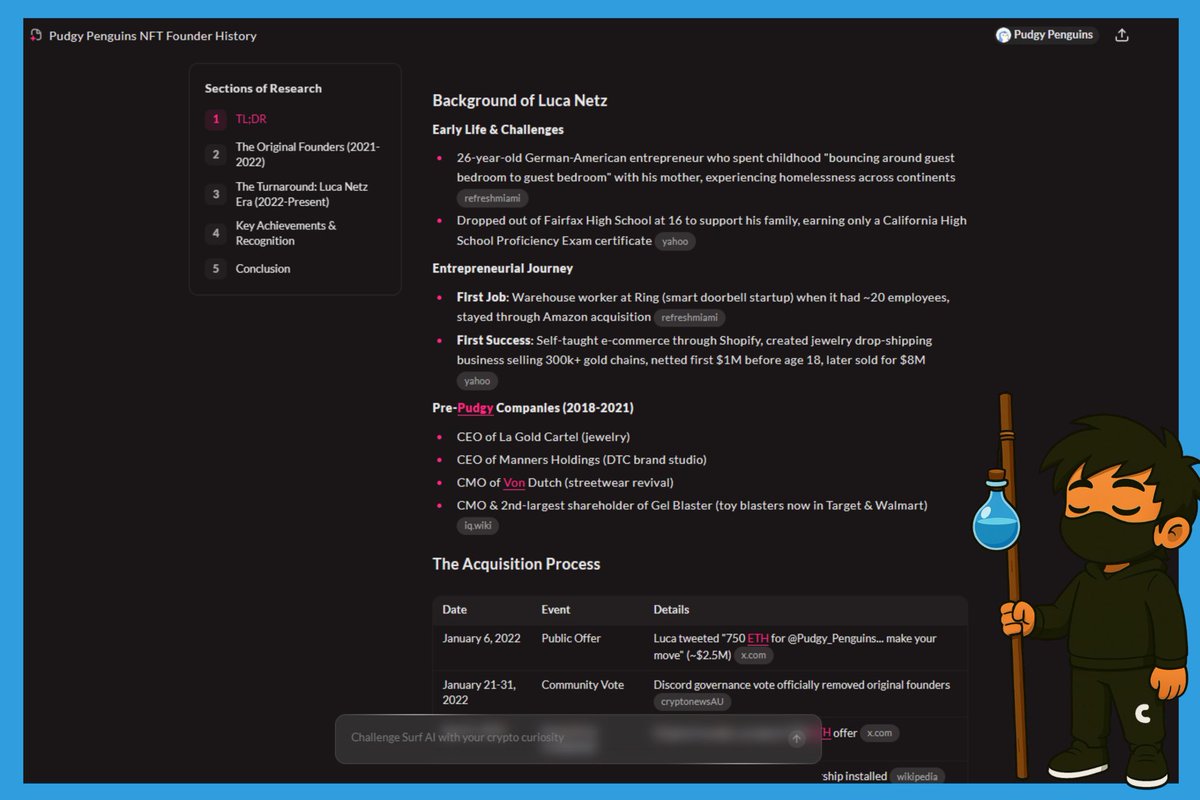Image resolution: width=1200 pixels, height=800 pixels.
Task: Click the Pudgy Penguins chip in the header
Action: 1046,35
